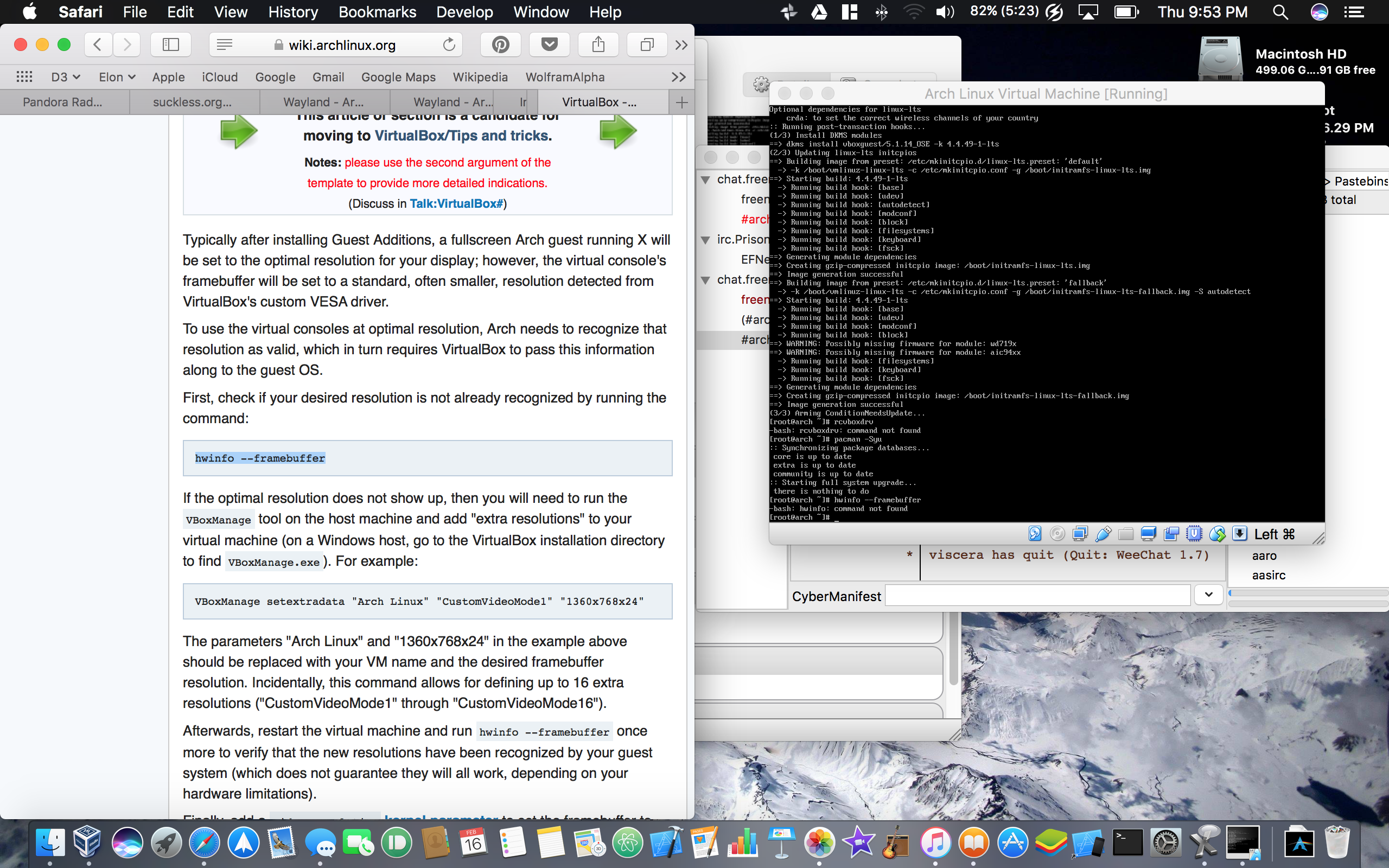This screenshot has height=868, width=1389.
Task: Switch to the first Wayland - Ar... tab
Action: 325,102
